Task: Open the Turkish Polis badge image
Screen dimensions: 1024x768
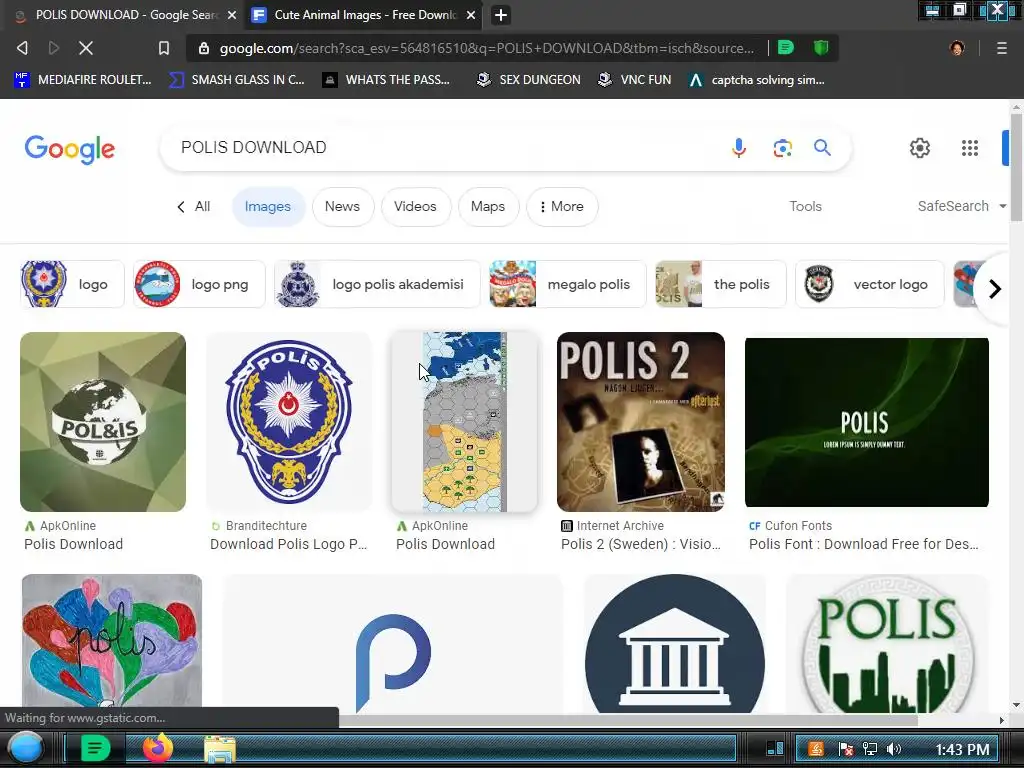Action: [x=289, y=422]
